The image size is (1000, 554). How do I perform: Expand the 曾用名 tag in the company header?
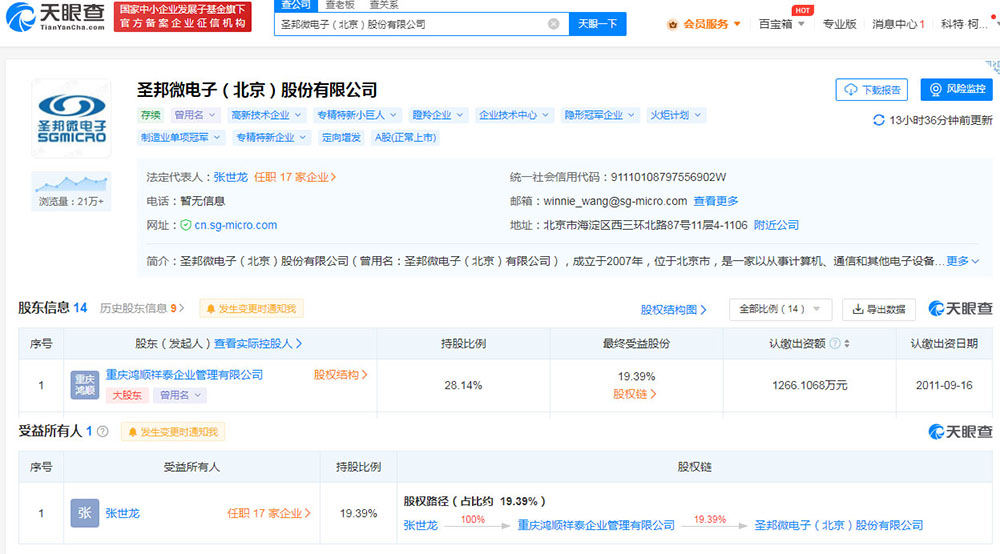pos(195,115)
